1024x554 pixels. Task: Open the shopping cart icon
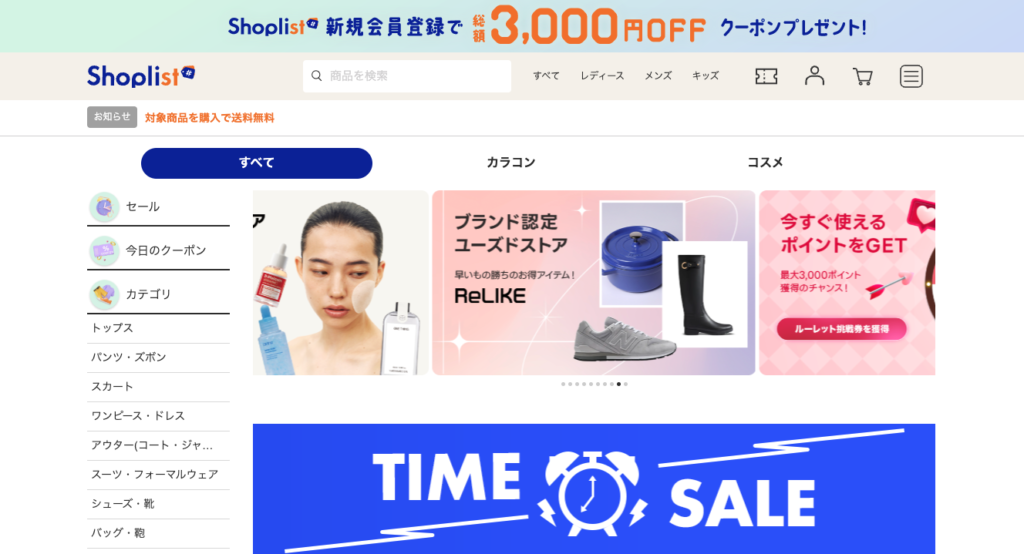(863, 76)
